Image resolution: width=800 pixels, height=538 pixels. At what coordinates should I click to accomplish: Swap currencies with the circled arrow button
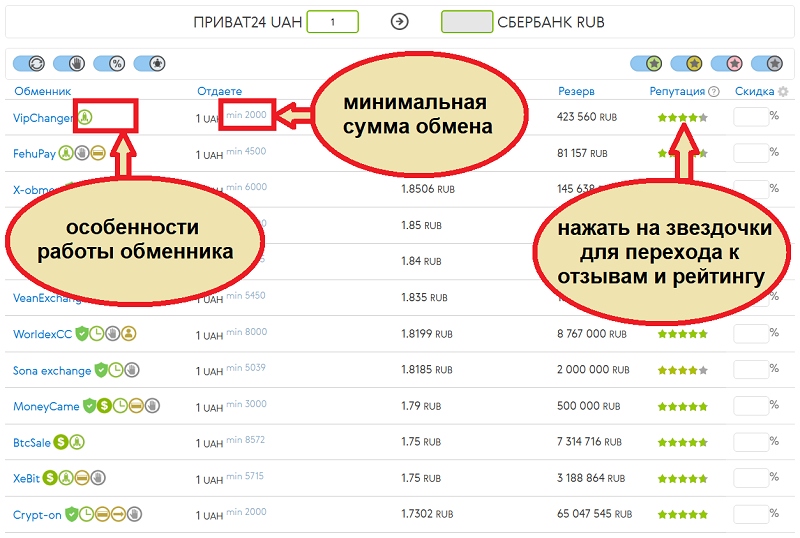click(x=399, y=22)
